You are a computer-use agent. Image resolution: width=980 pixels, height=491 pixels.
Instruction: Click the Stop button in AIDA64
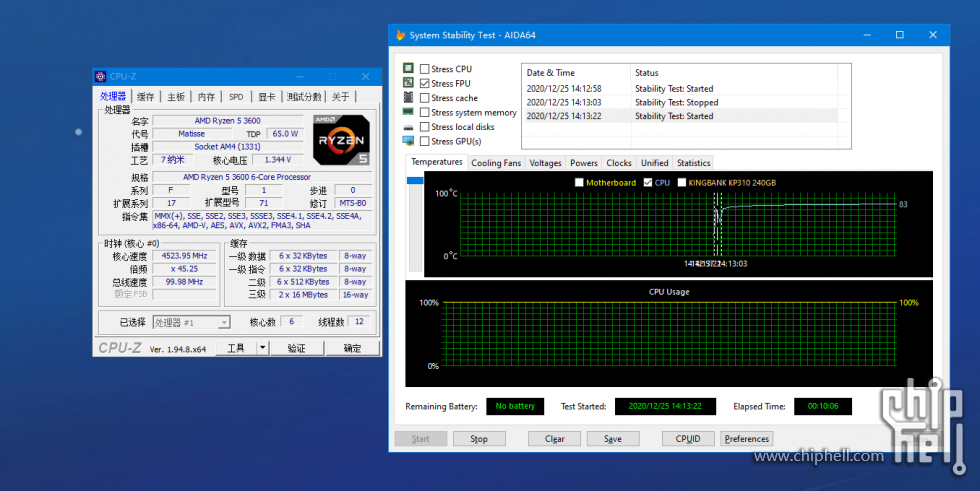[479, 439]
